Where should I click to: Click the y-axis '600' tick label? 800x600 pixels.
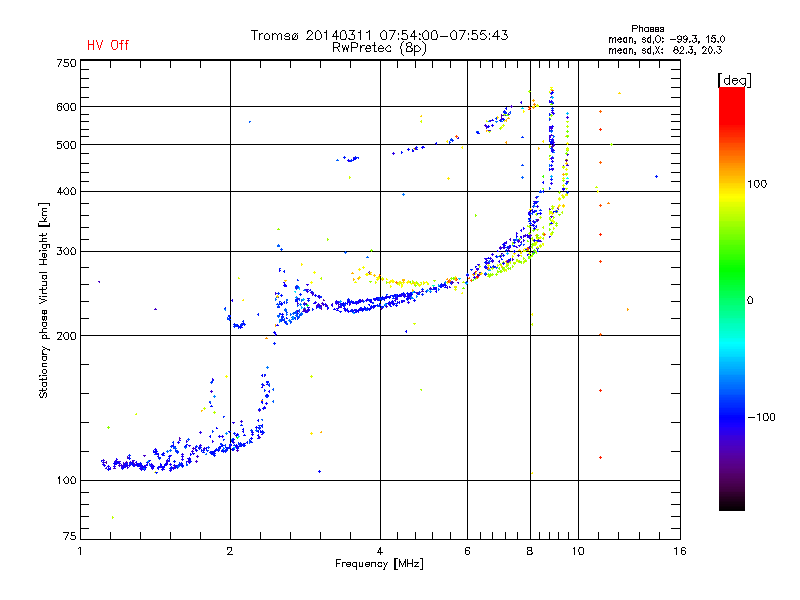[66, 107]
